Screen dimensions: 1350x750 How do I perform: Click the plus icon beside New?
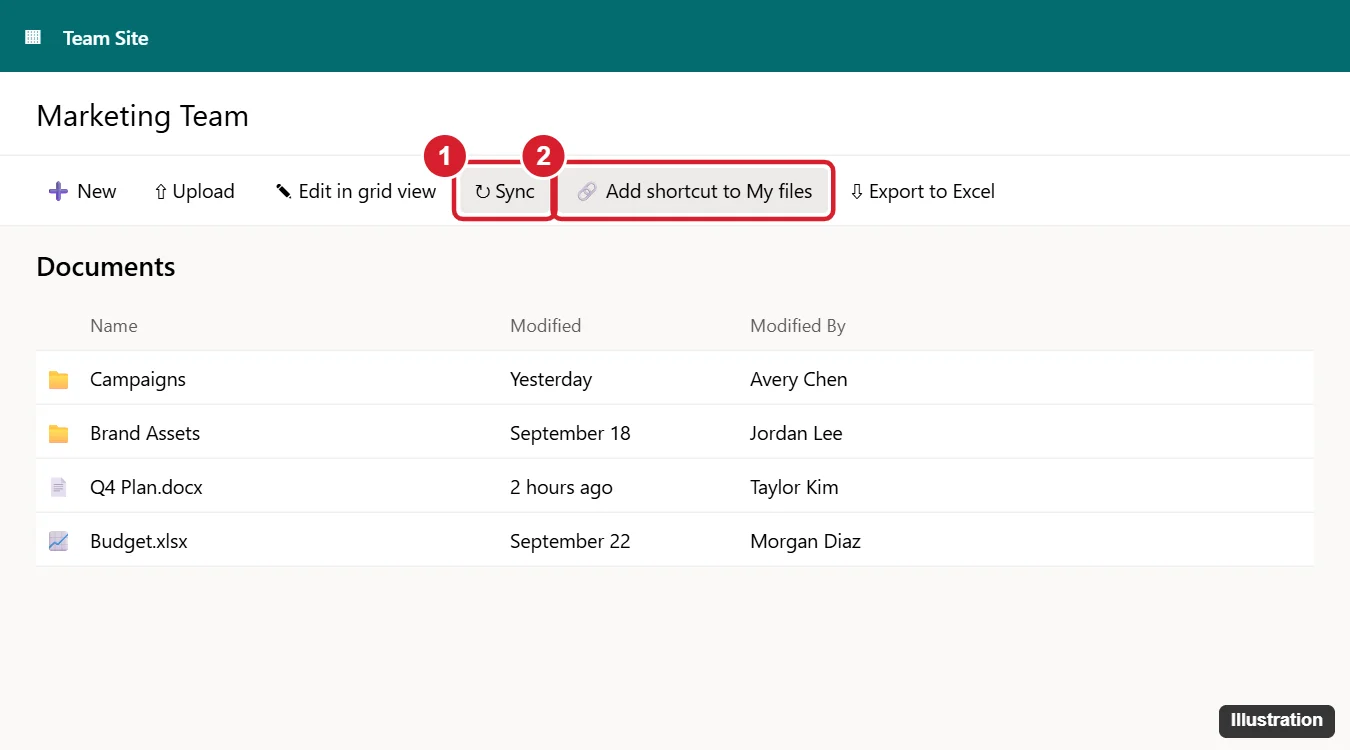click(x=58, y=191)
